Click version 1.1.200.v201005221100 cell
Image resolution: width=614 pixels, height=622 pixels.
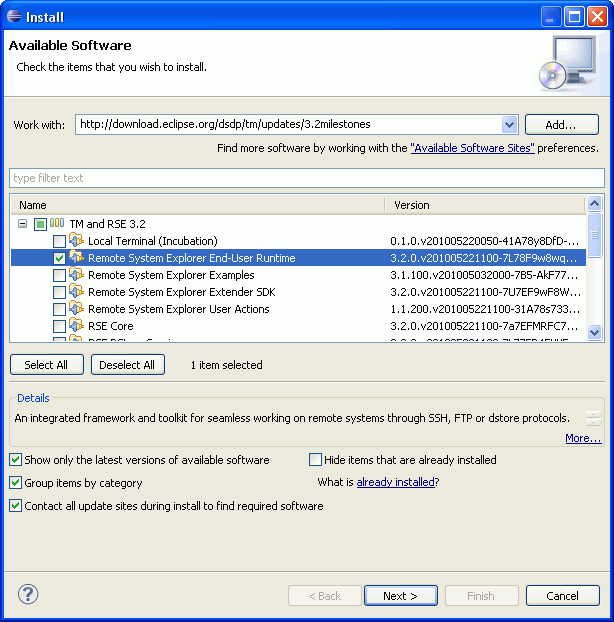tap(485, 309)
